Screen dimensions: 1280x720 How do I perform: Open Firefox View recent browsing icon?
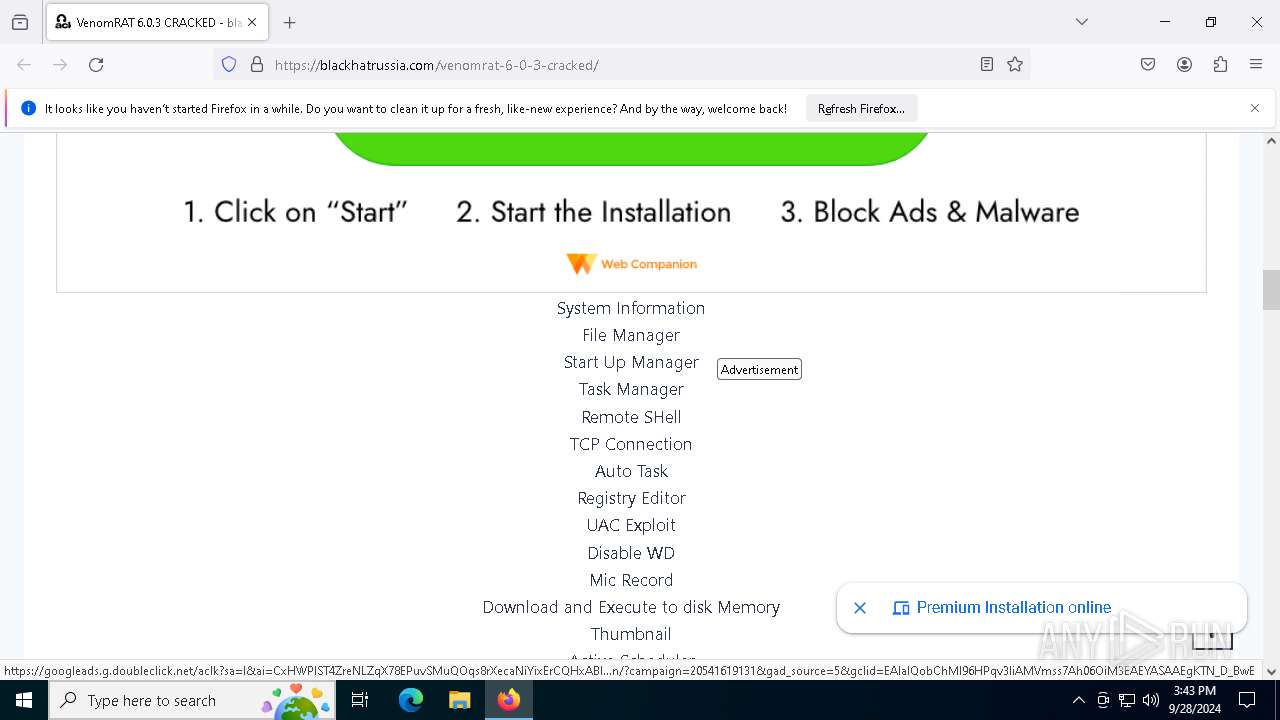[20, 22]
